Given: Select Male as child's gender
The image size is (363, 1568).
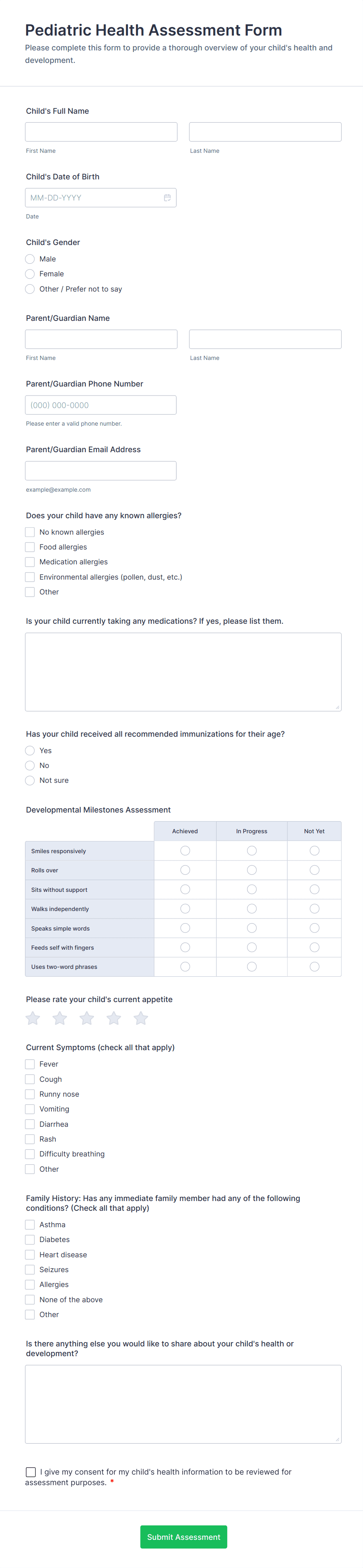Looking at the screenshot, I should [x=30, y=259].
